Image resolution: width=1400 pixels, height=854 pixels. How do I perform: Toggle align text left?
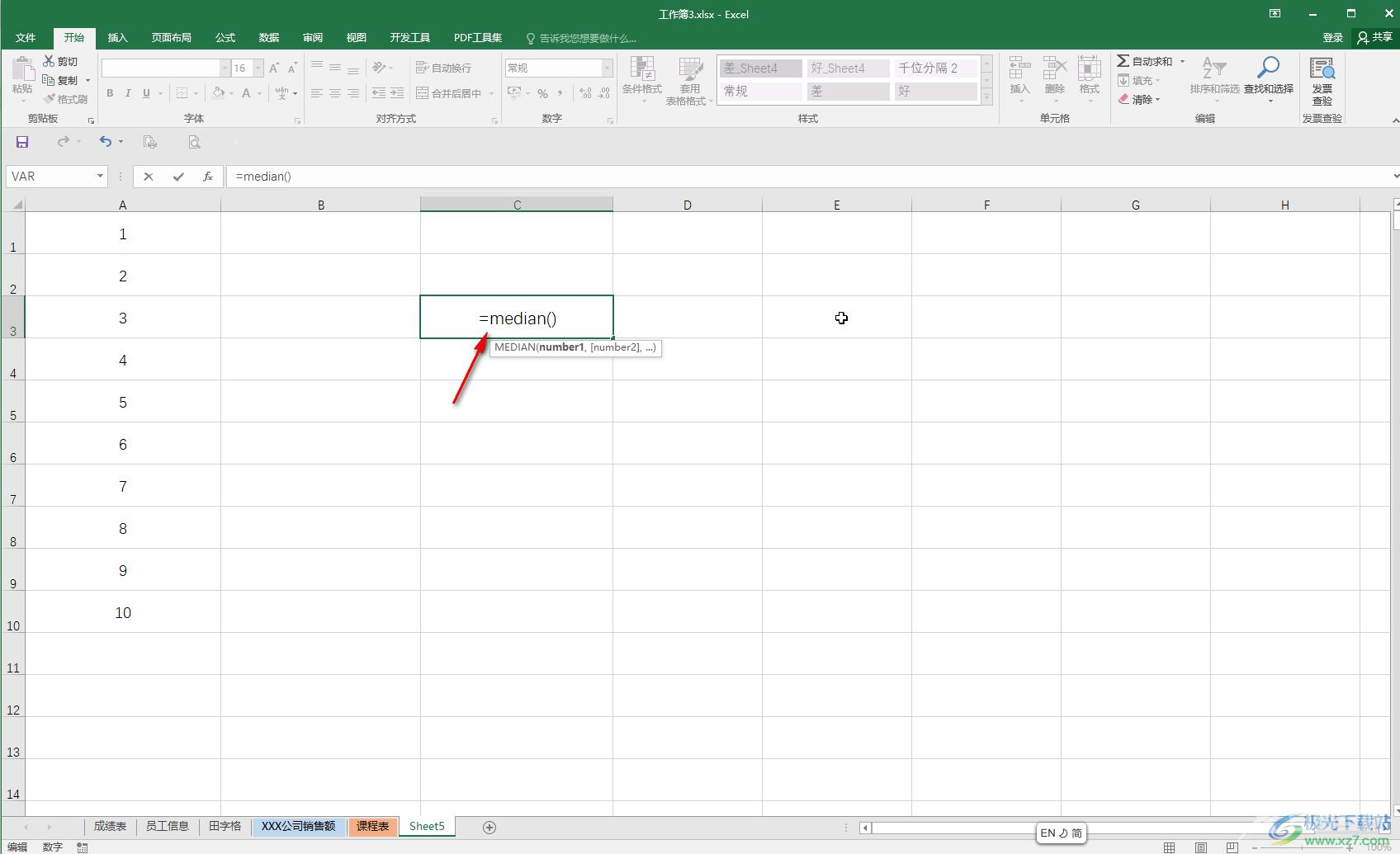[317, 93]
